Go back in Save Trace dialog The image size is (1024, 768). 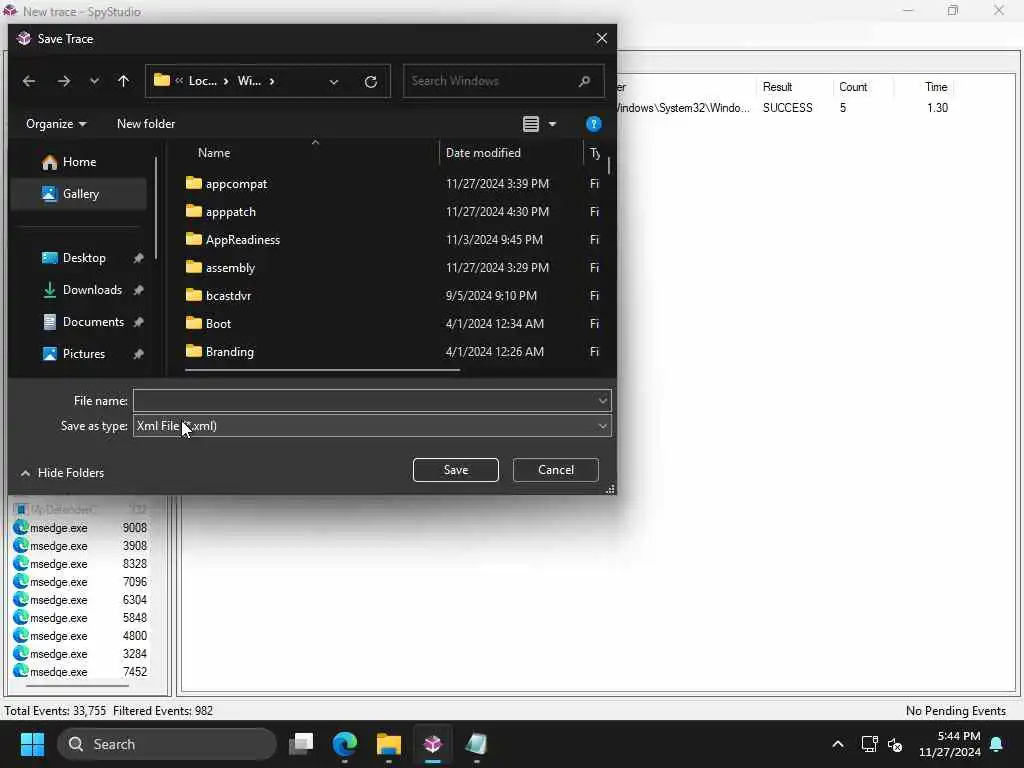[29, 81]
